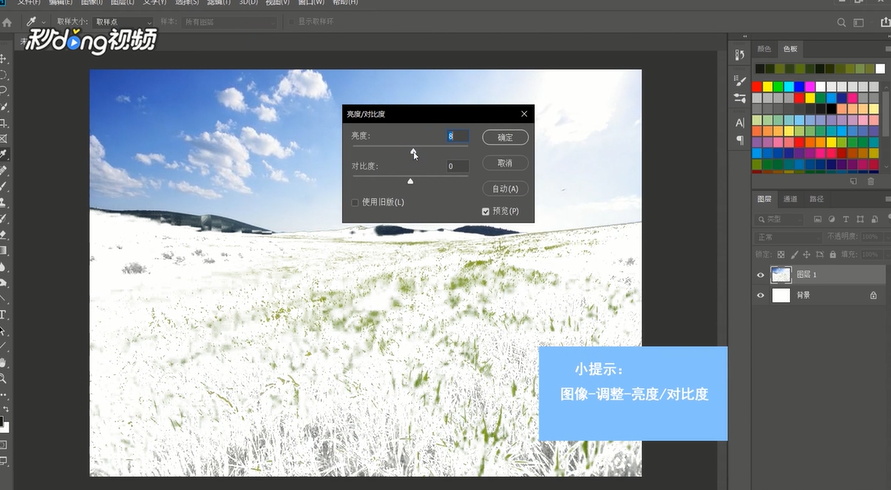Screen dimensions: 891x490
Task: Switch to the 色板 swatches tab
Action: point(790,49)
